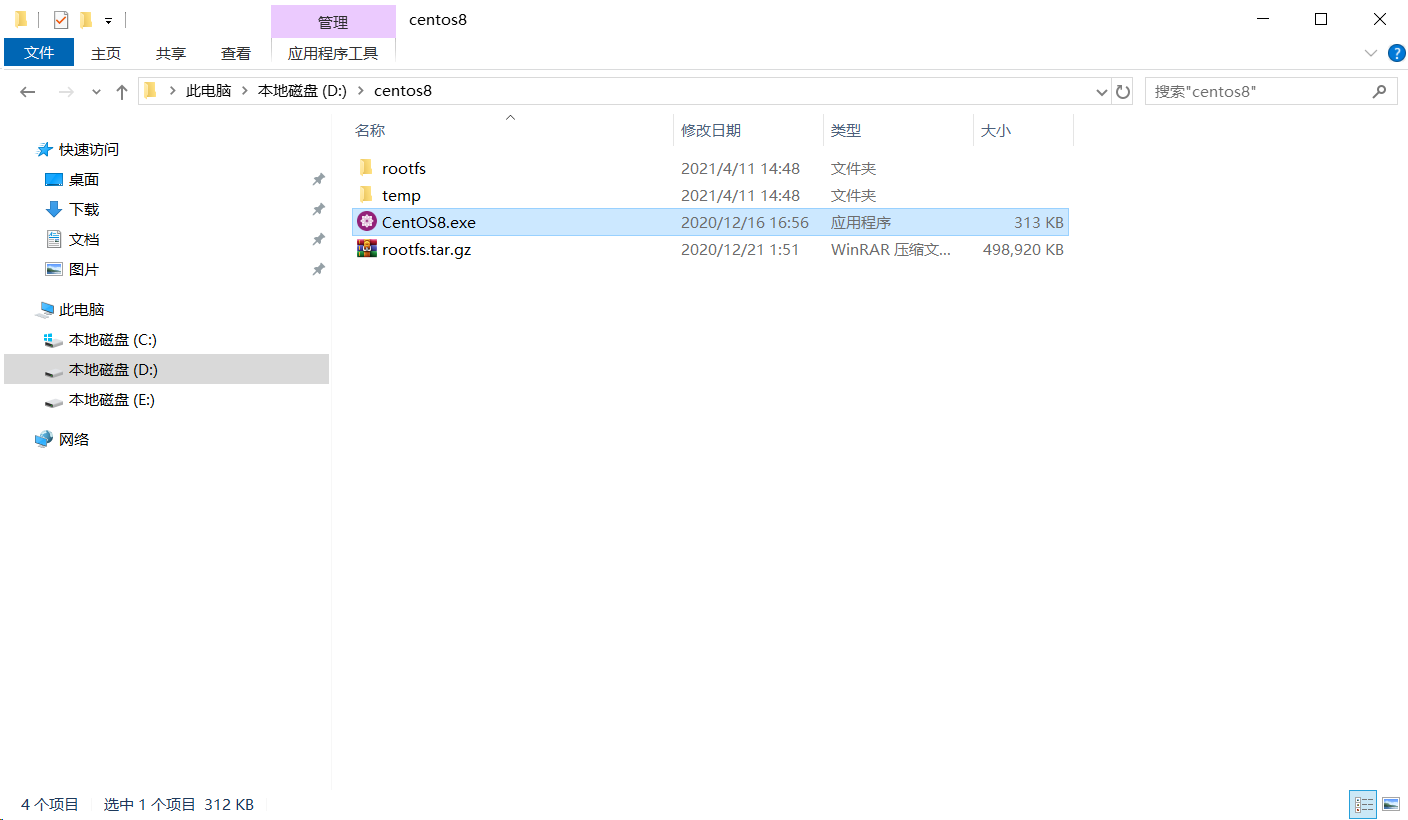Open the rootfs folder icon
1408x820 pixels.
[x=366, y=168]
